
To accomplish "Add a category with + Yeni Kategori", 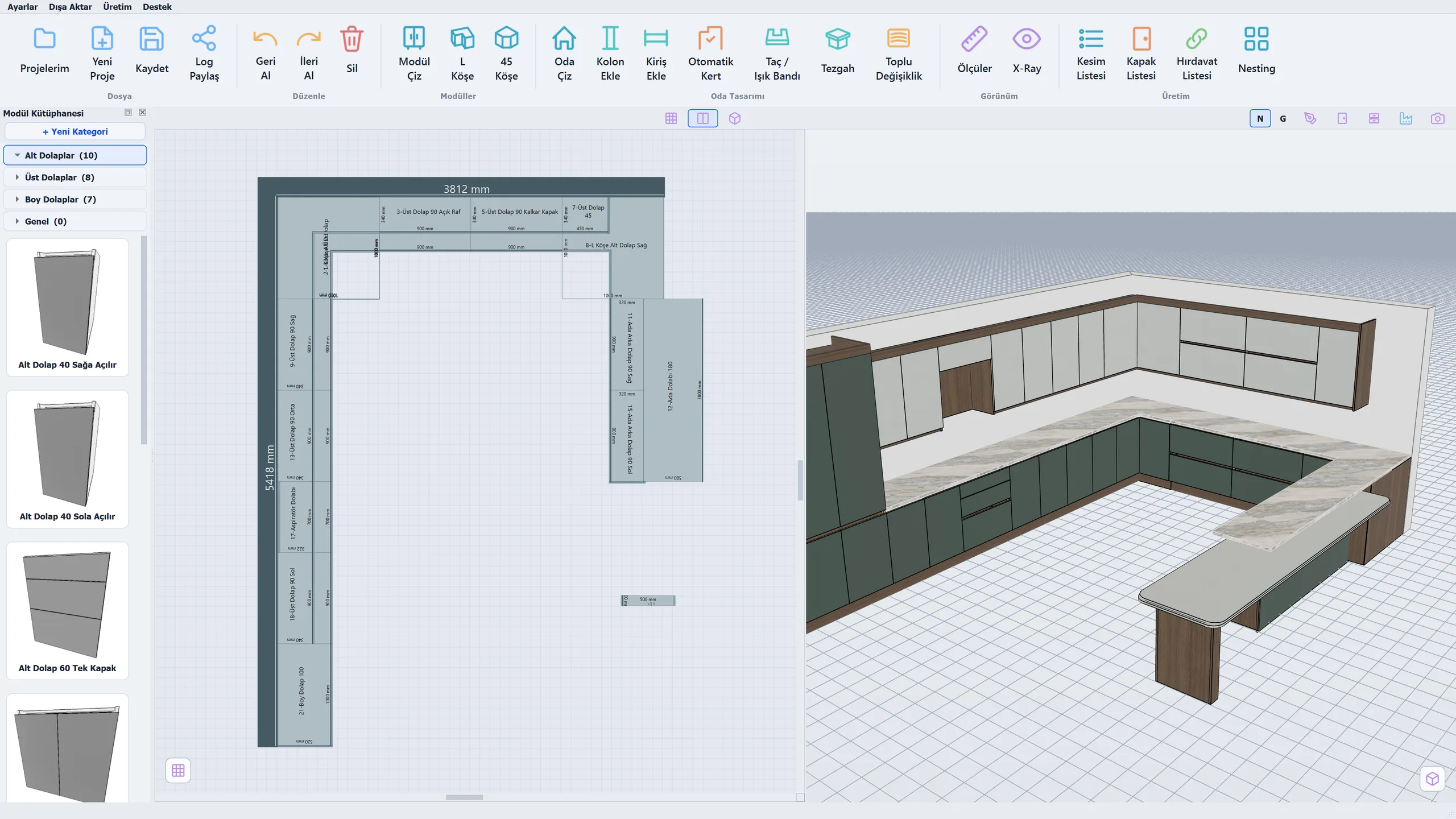I will (75, 131).
